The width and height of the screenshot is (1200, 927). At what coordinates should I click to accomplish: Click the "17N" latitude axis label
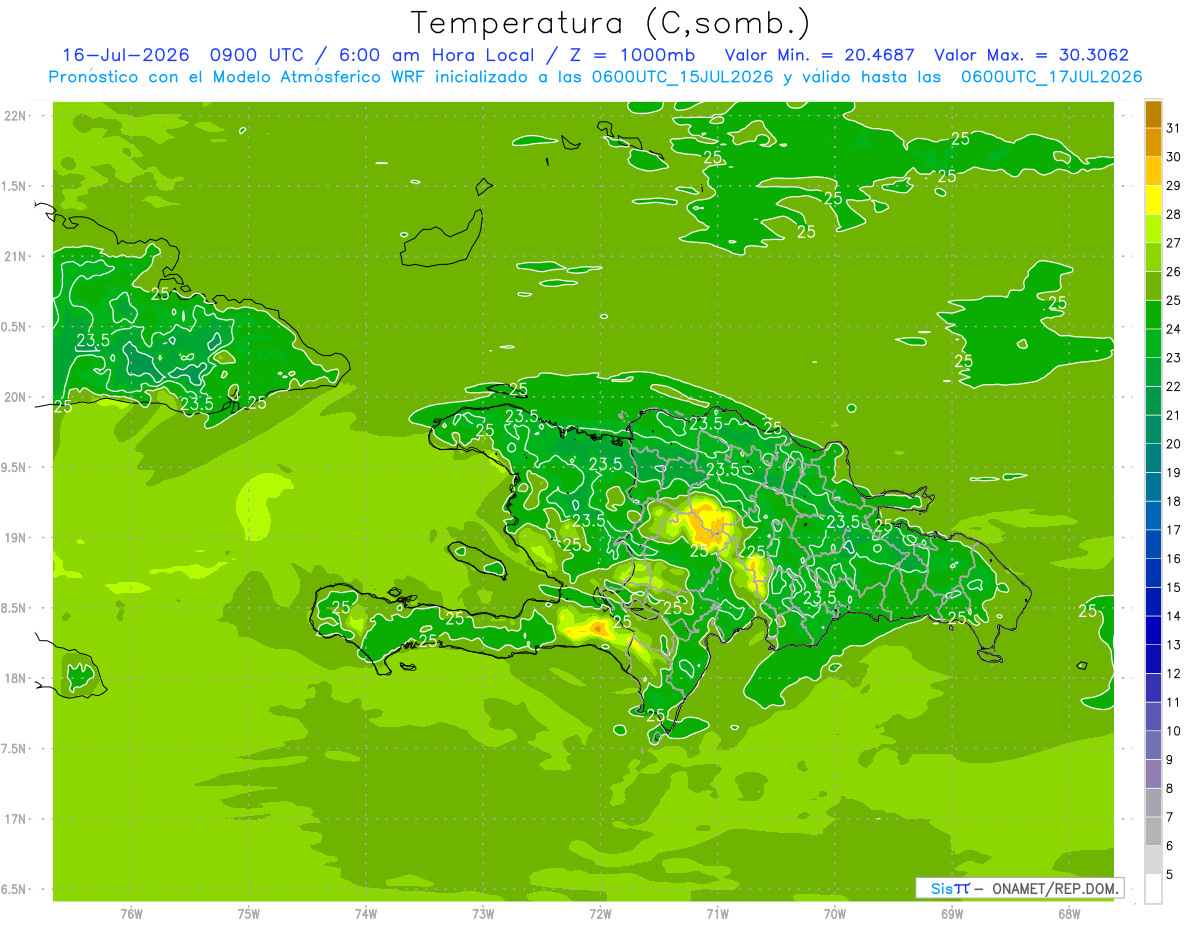tap(17, 819)
